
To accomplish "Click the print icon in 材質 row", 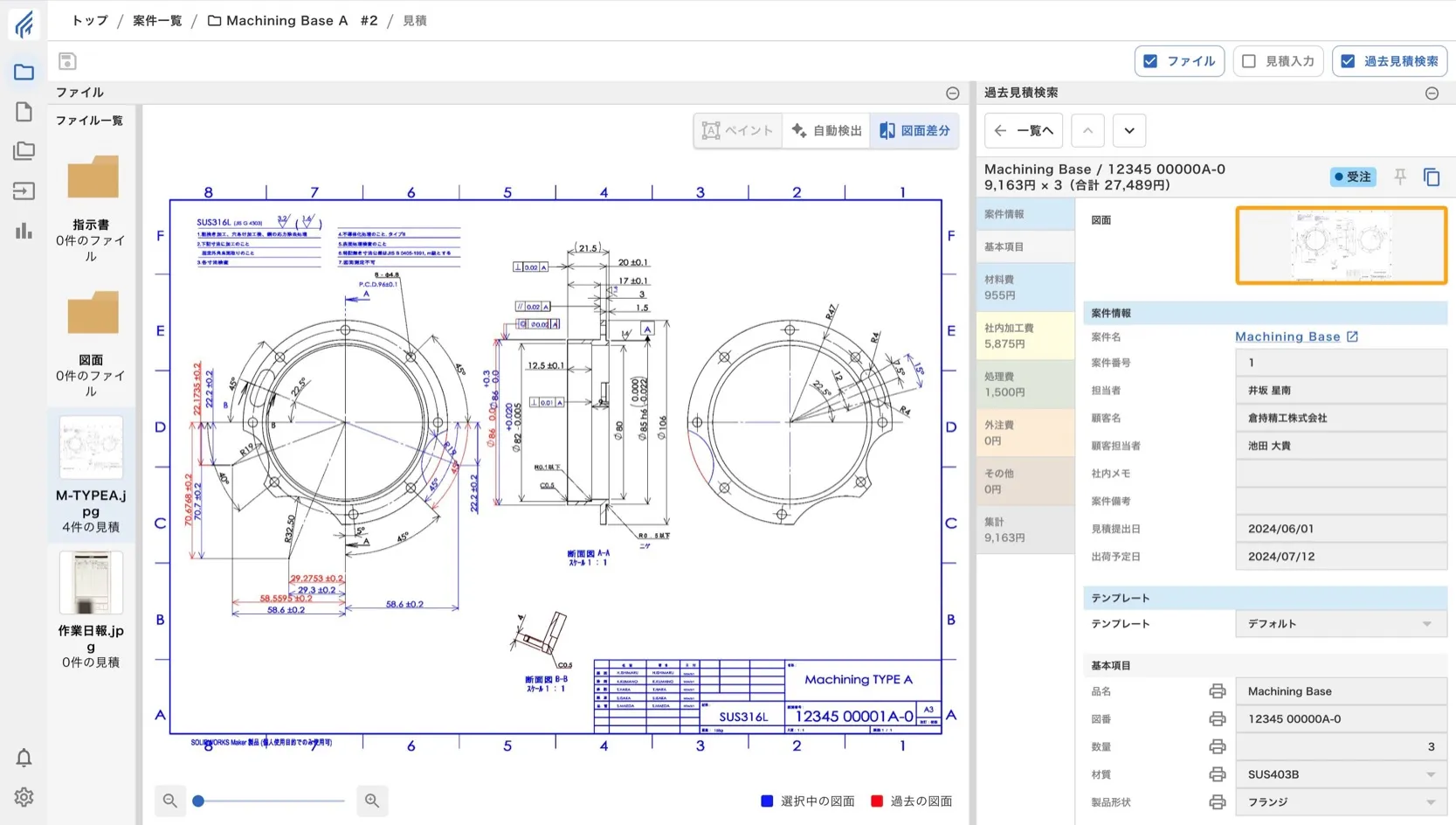I will (x=1217, y=774).
